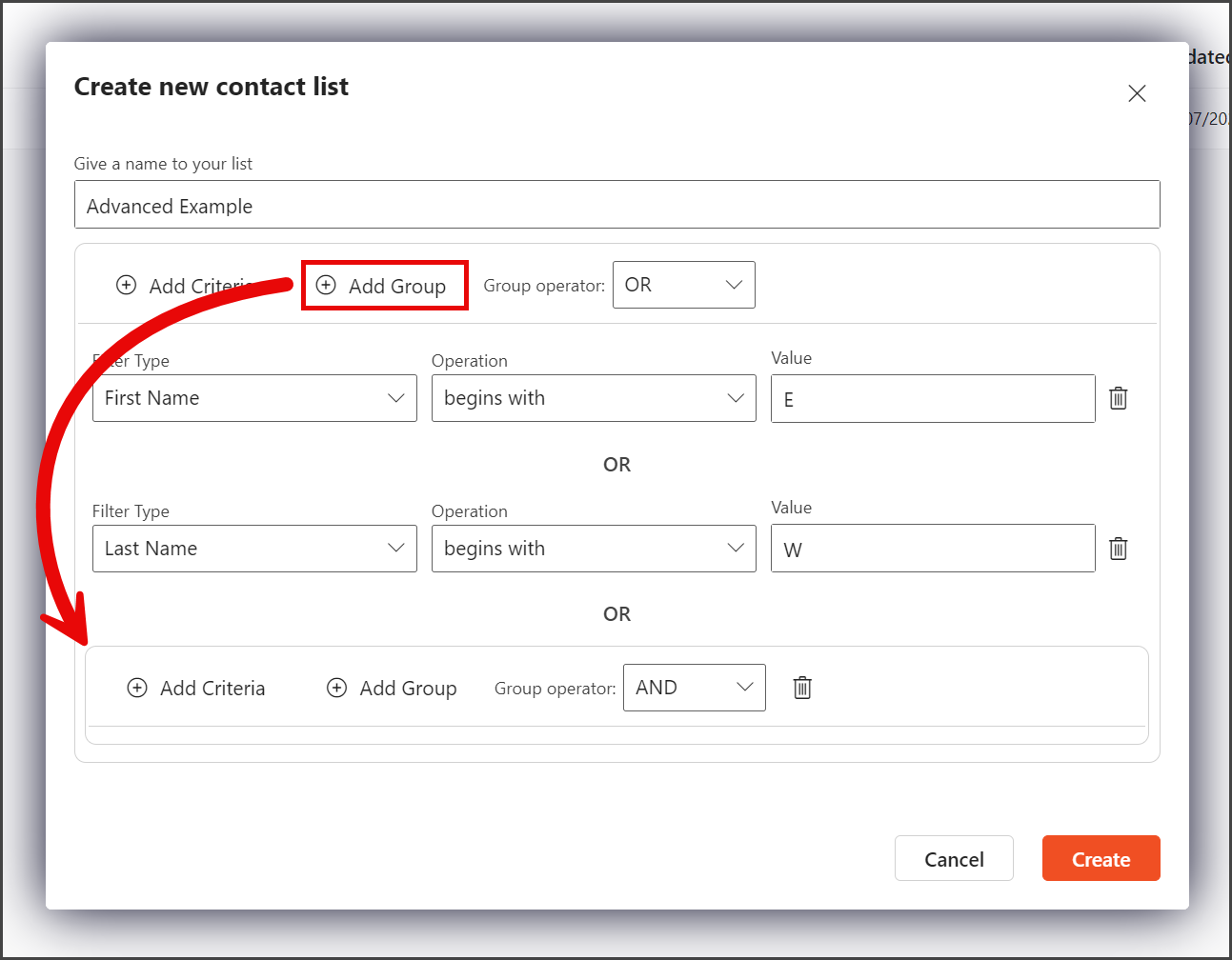Delete the First Name criteria row
1232x960 pixels.
(1119, 398)
